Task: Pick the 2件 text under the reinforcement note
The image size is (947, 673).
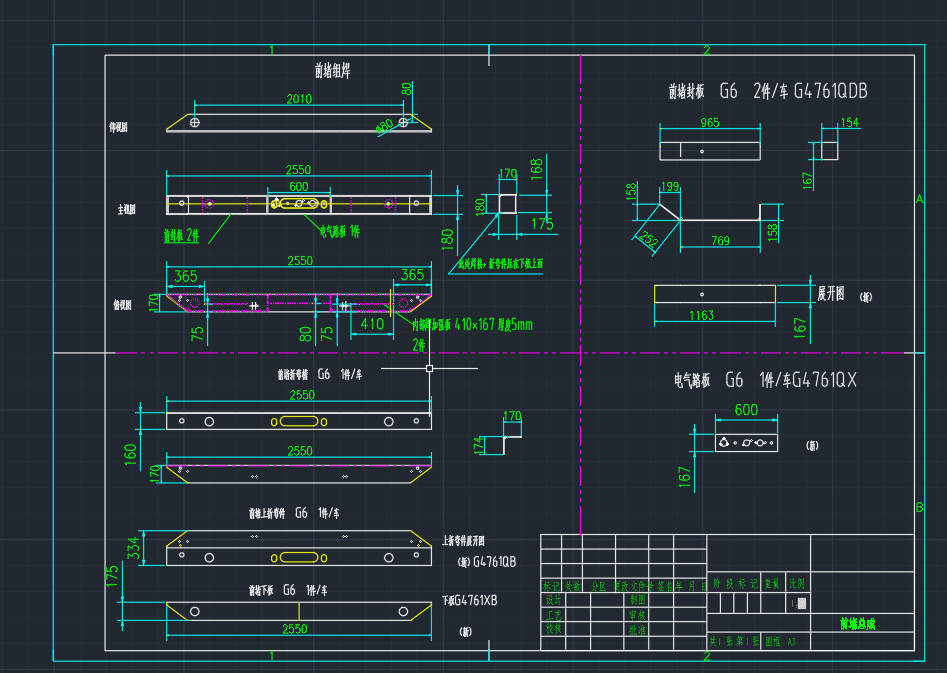Action: [419, 345]
